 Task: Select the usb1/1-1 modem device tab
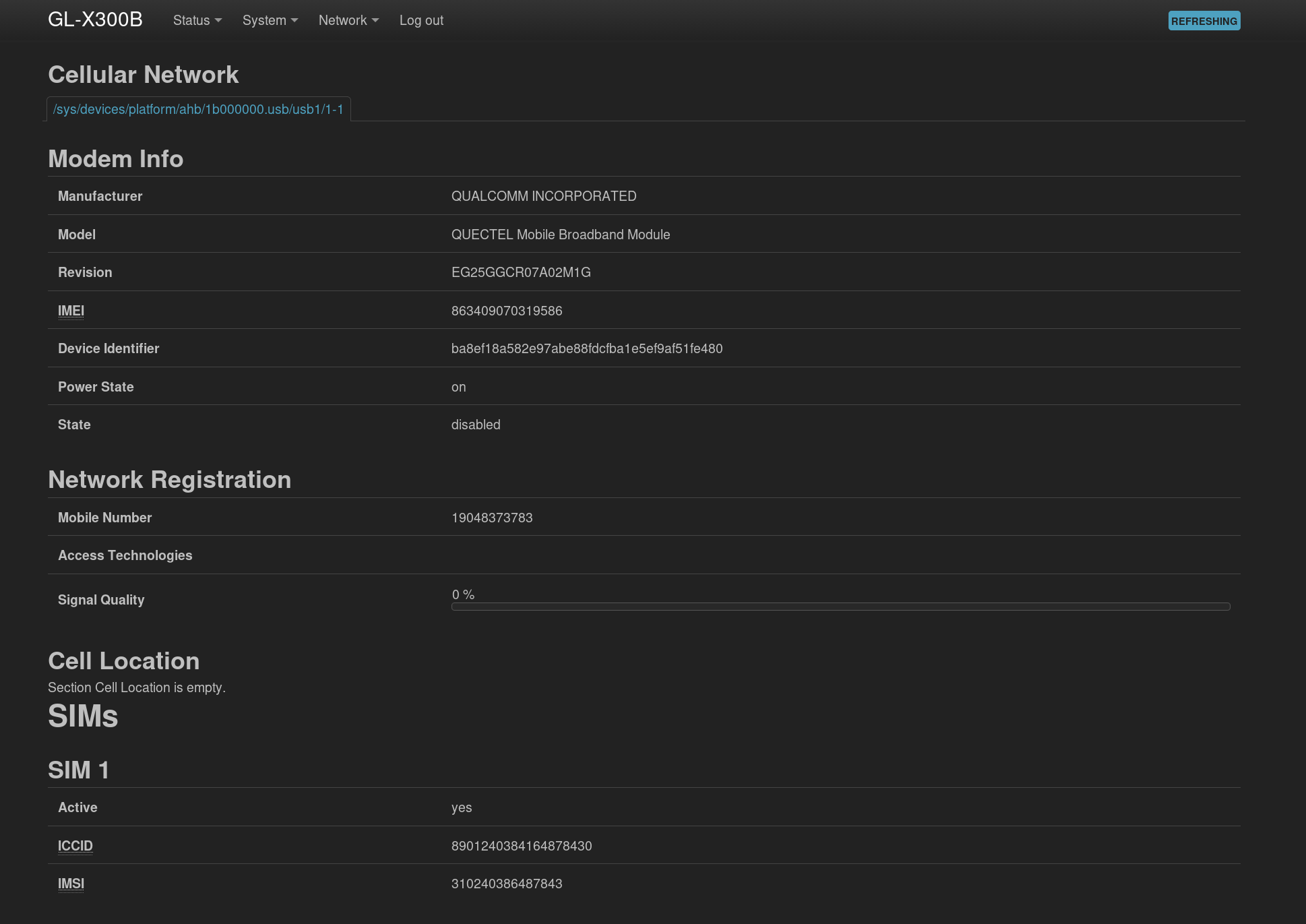(x=198, y=109)
